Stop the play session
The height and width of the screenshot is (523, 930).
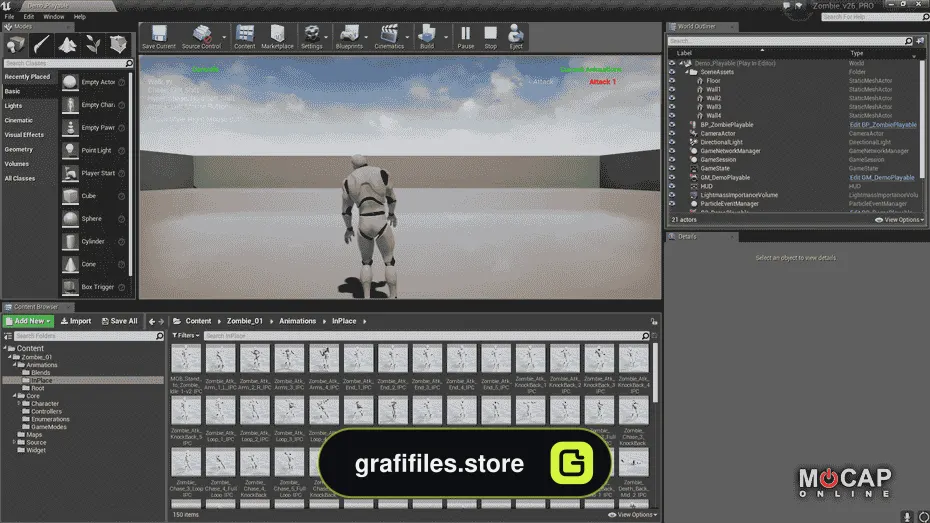[x=491, y=37]
